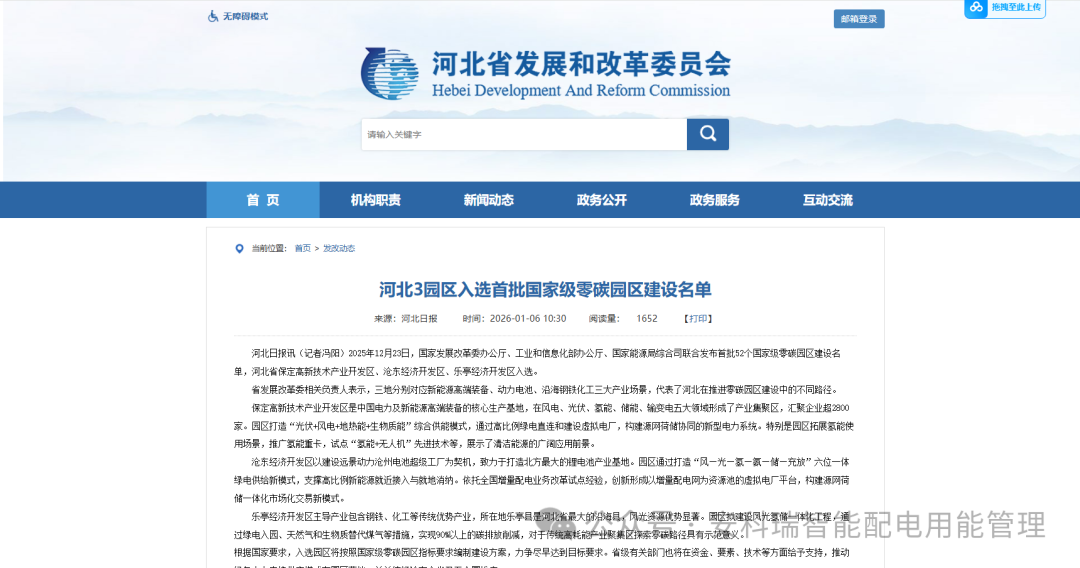Click the article headline 河北3园区入选首批国家级零碳园区建设名单
This screenshot has width=1080, height=568.
(x=545, y=289)
